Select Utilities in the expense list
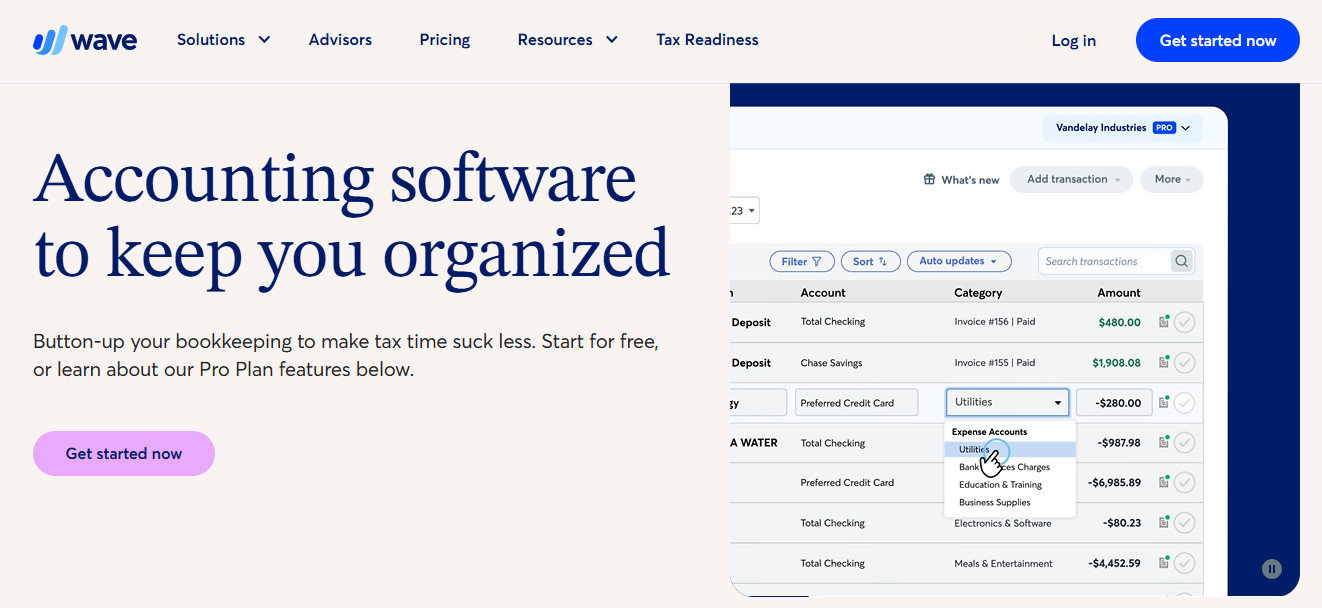 [1010, 450]
